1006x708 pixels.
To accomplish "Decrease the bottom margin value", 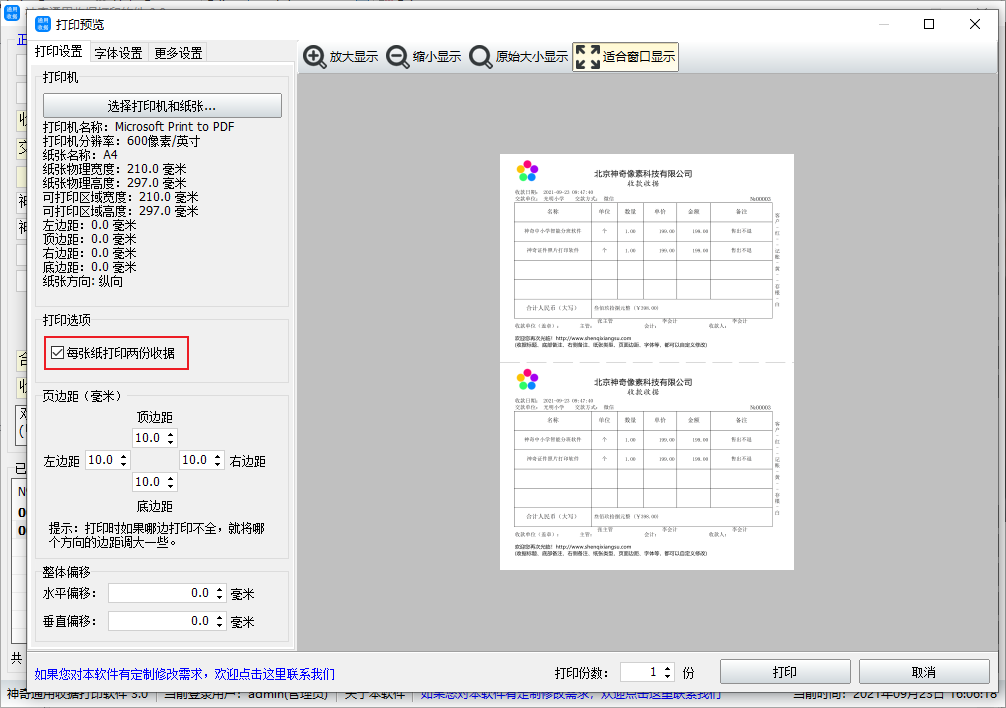I will pyautogui.click(x=171, y=487).
